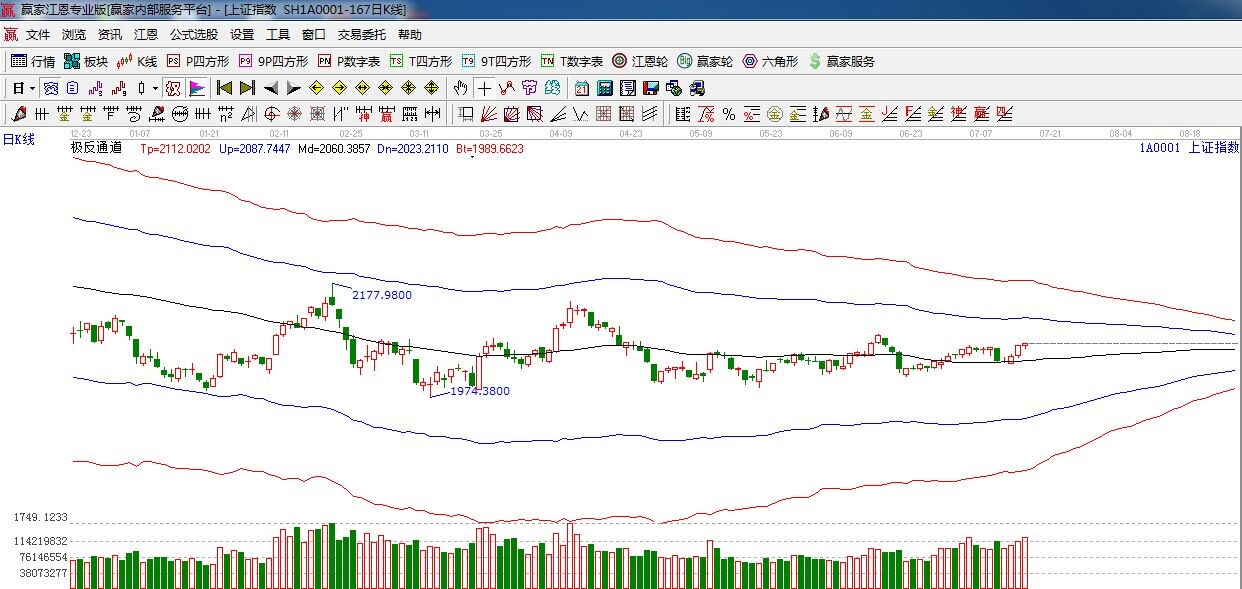The height and width of the screenshot is (589, 1242).
Task: Select the percent sign drawing tool
Action: click(729, 114)
